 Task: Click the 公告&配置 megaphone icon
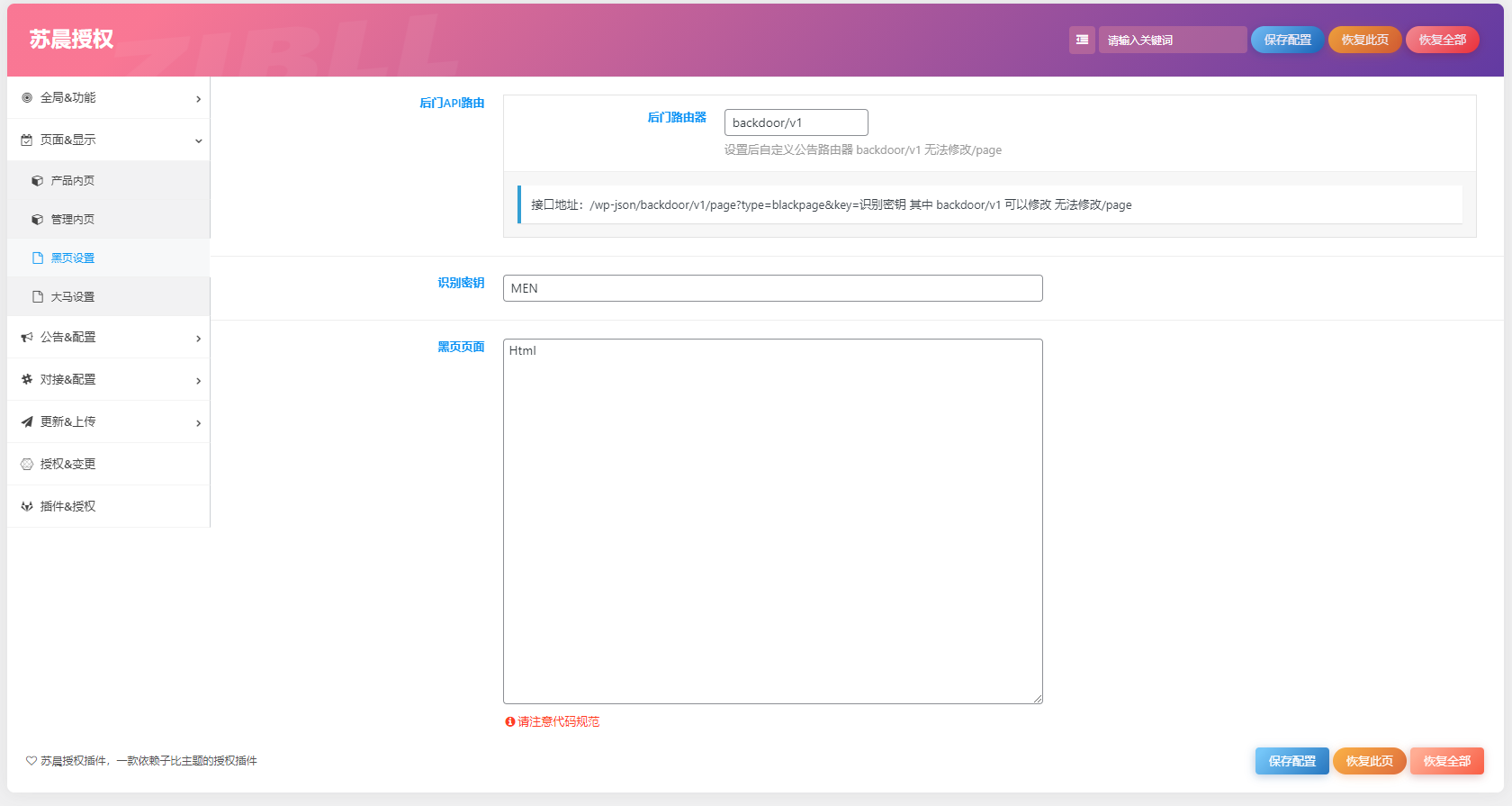[x=27, y=337]
